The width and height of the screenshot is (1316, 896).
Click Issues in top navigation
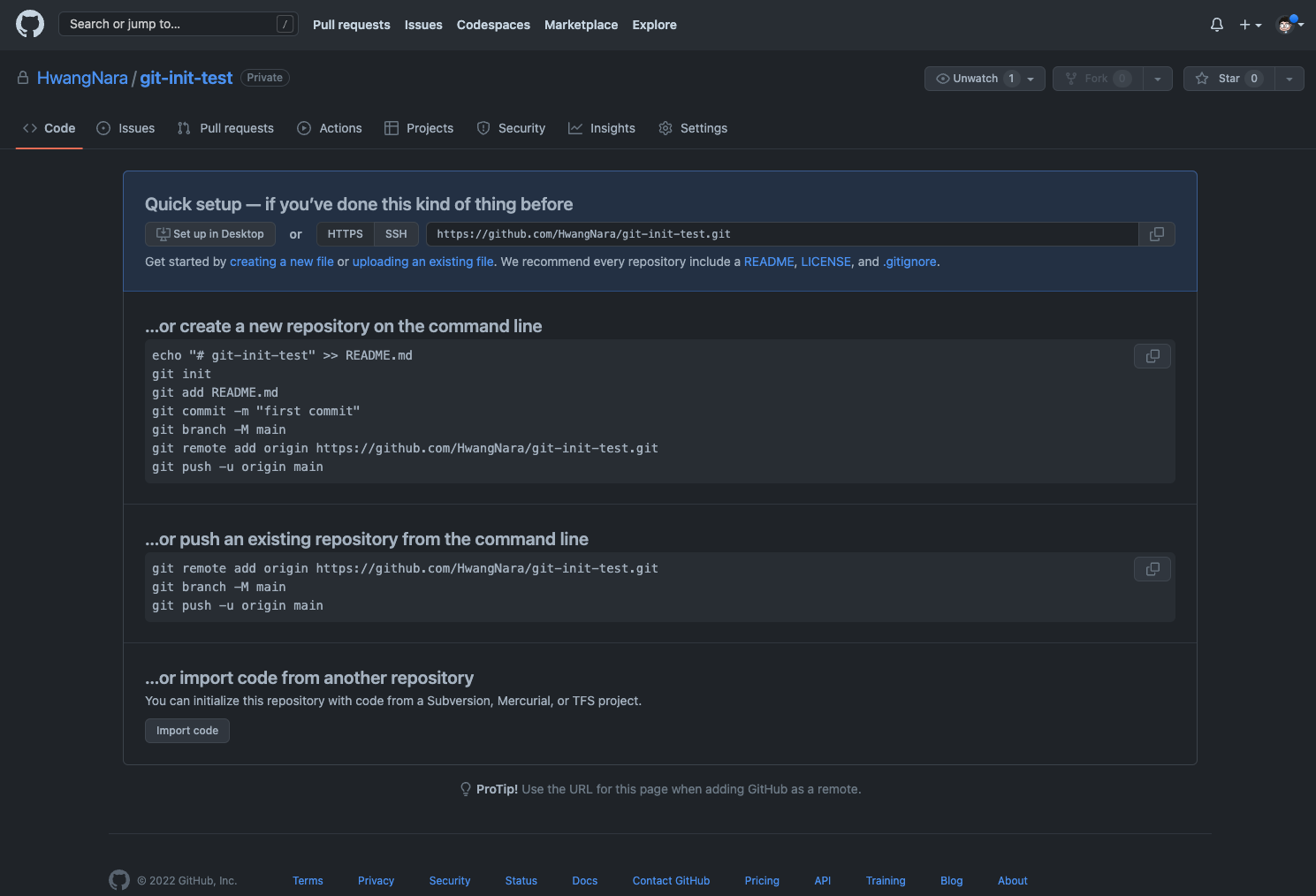point(423,25)
